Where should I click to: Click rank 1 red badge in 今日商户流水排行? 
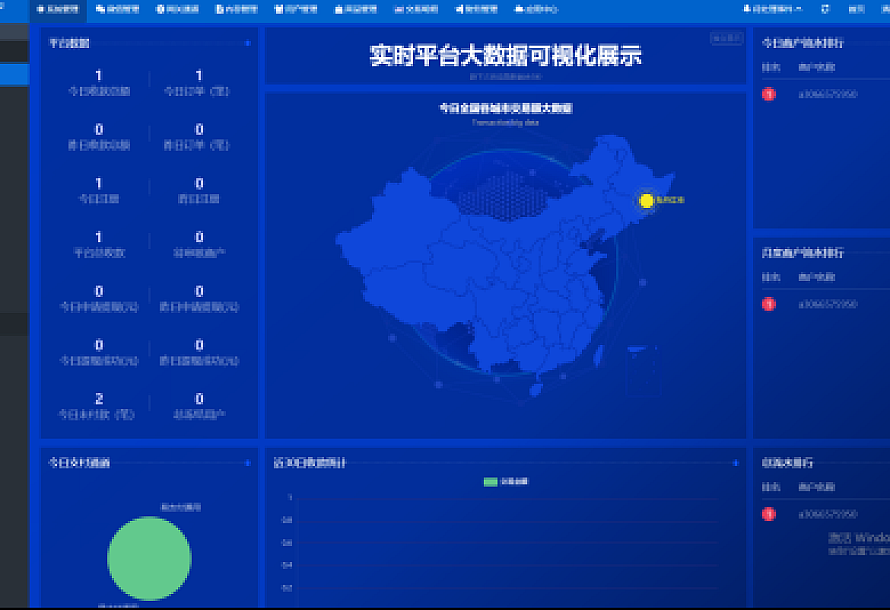point(768,94)
